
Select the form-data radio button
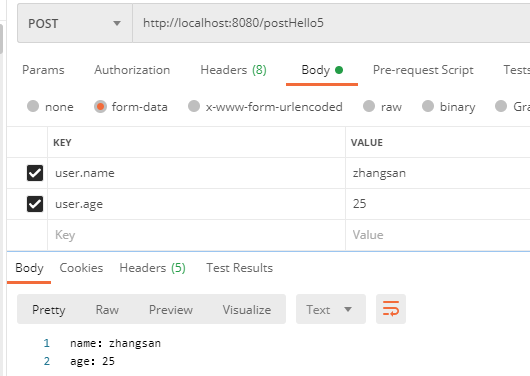[x=100, y=106]
